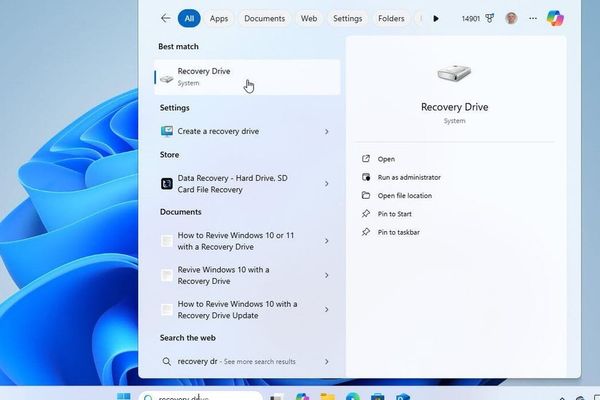
Task: Click the Recovery Drive icon in best match
Action: (x=167, y=79)
